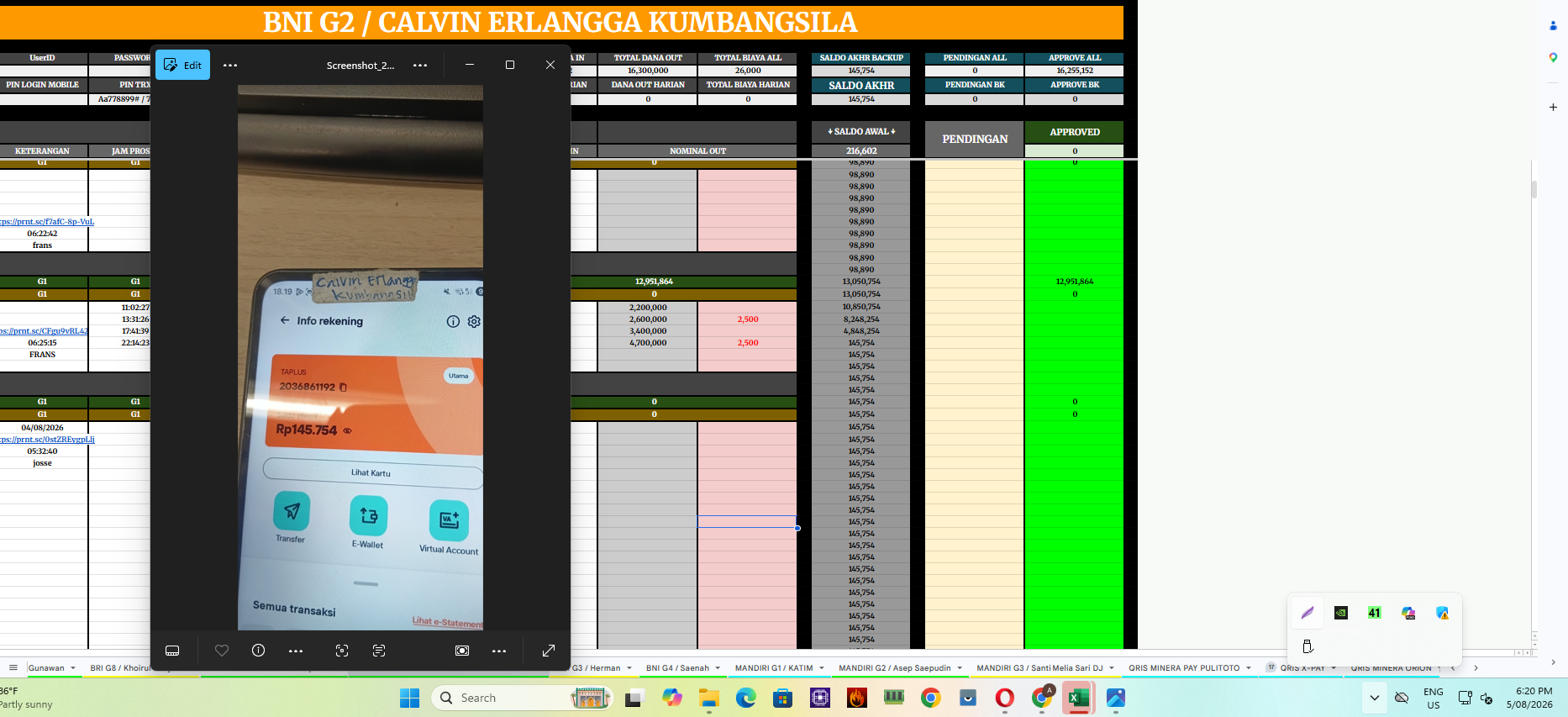Show hidden system tray icons chevron
The width and height of the screenshot is (1568, 717).
pos(1375,698)
